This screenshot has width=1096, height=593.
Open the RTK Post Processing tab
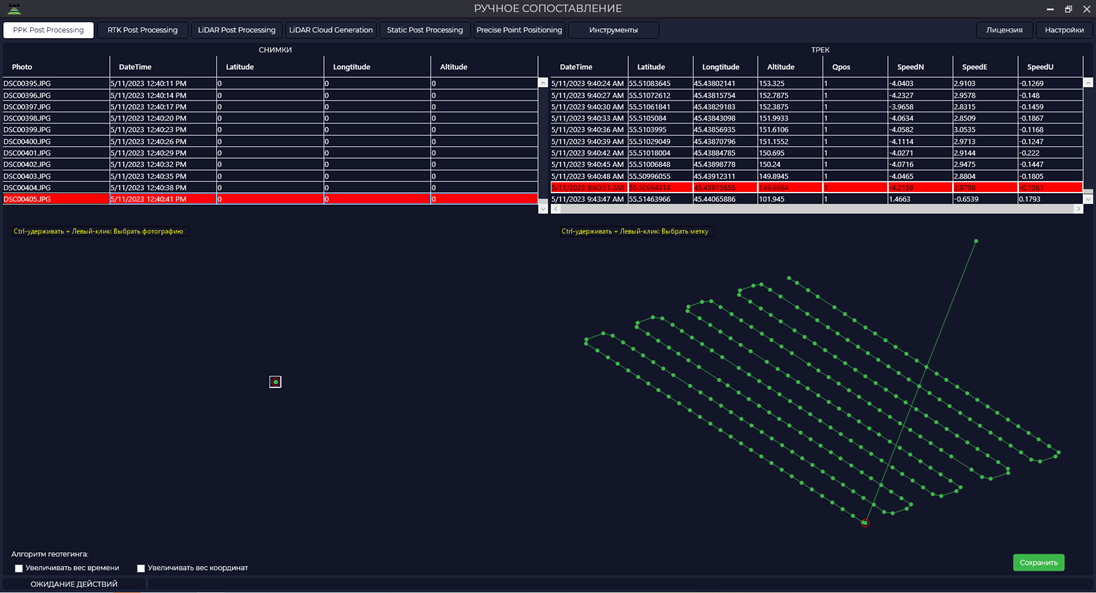[x=143, y=30]
